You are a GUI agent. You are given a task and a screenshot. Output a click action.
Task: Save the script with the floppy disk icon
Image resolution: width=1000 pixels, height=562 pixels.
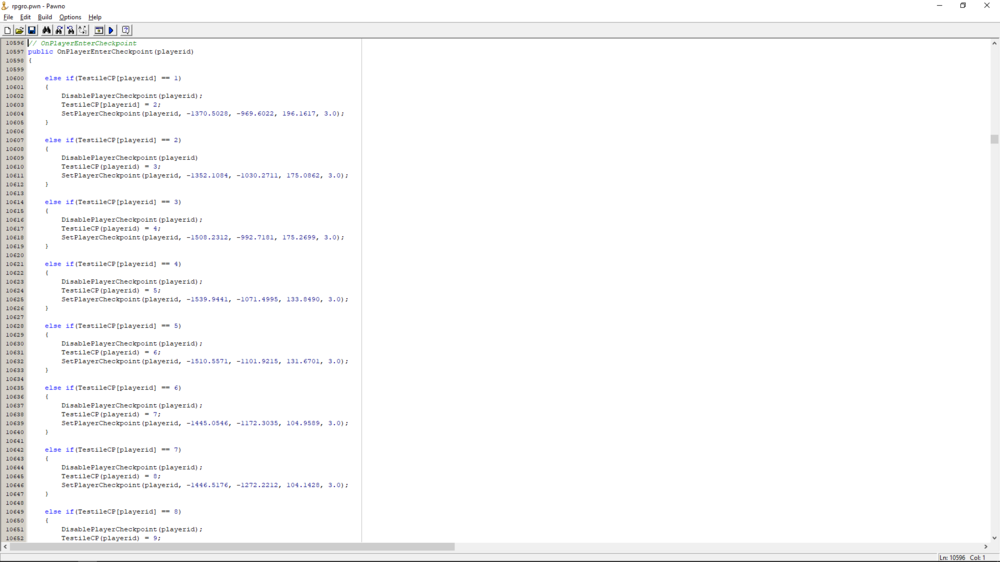(31, 30)
